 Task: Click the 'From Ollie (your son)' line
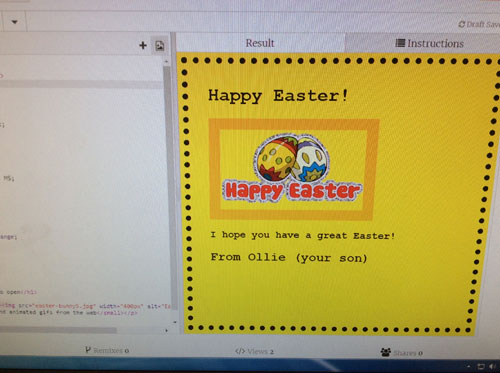(x=289, y=257)
